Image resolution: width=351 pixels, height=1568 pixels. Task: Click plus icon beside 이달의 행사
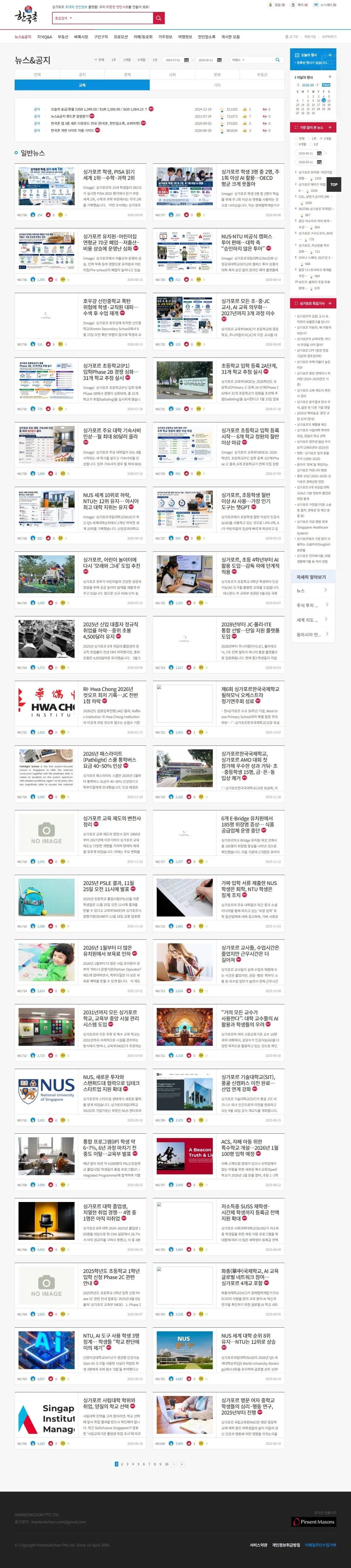pyautogui.click(x=330, y=77)
